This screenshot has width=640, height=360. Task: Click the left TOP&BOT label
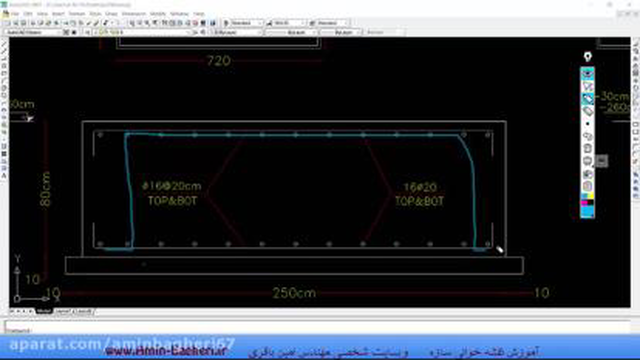click(x=172, y=201)
